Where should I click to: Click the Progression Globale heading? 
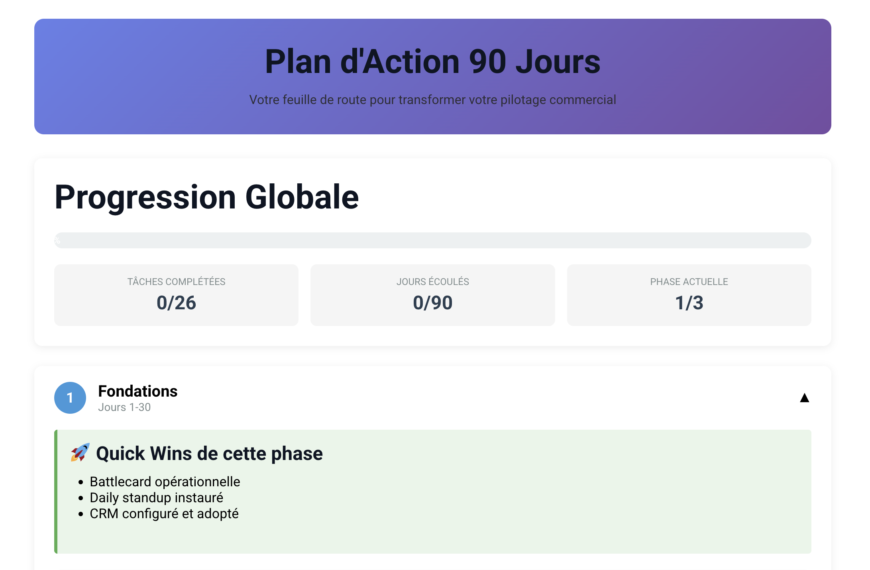206,197
